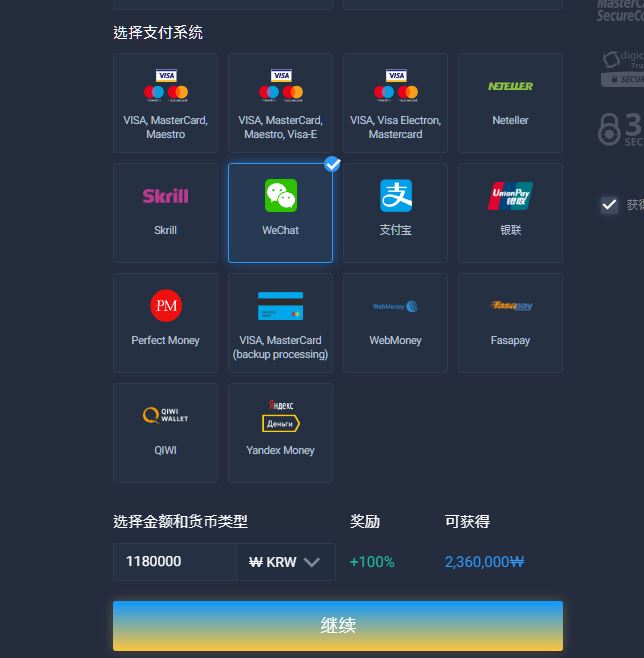This screenshot has height=658, width=644.
Task: Click the 选择金额和货币类型 heading
Action: coord(180,522)
